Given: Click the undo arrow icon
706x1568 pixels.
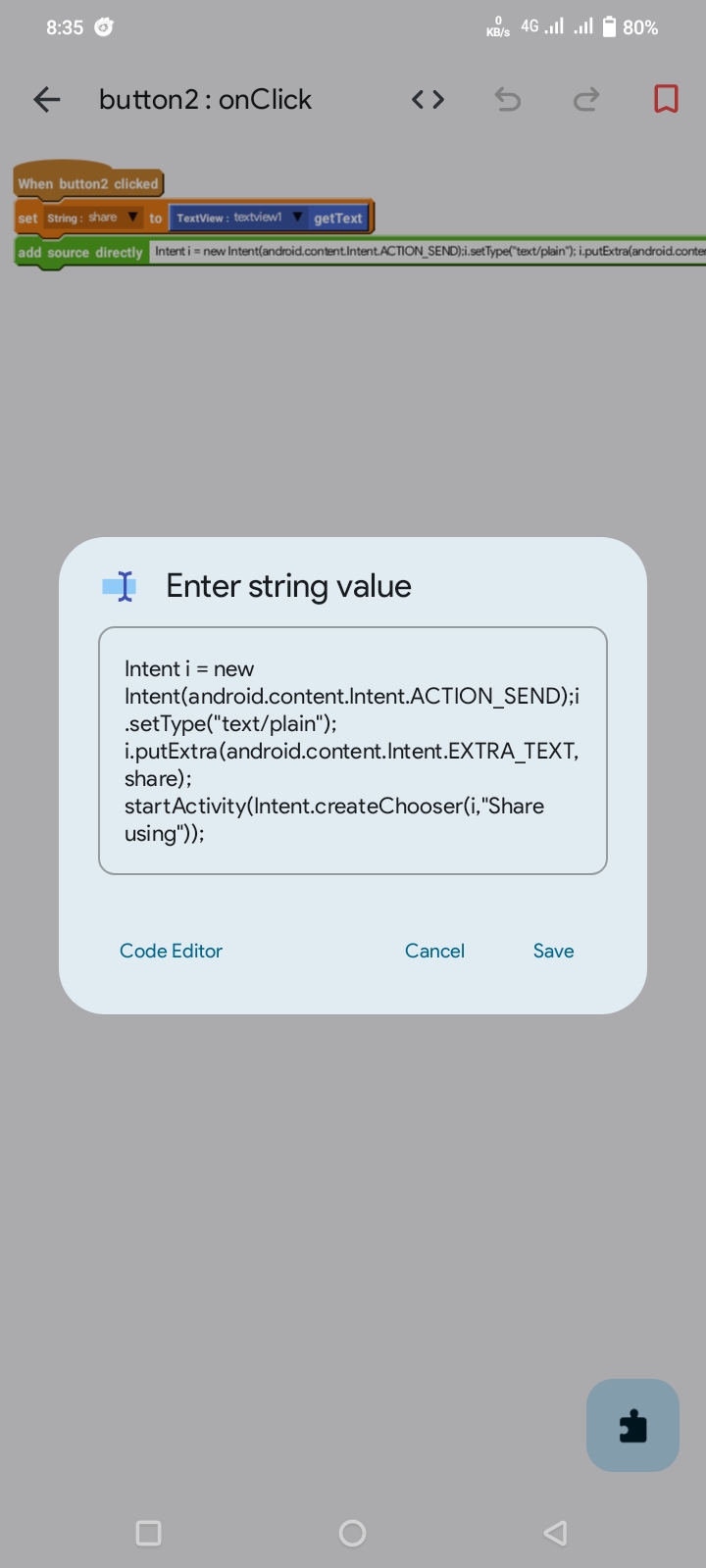Looking at the screenshot, I should (507, 99).
